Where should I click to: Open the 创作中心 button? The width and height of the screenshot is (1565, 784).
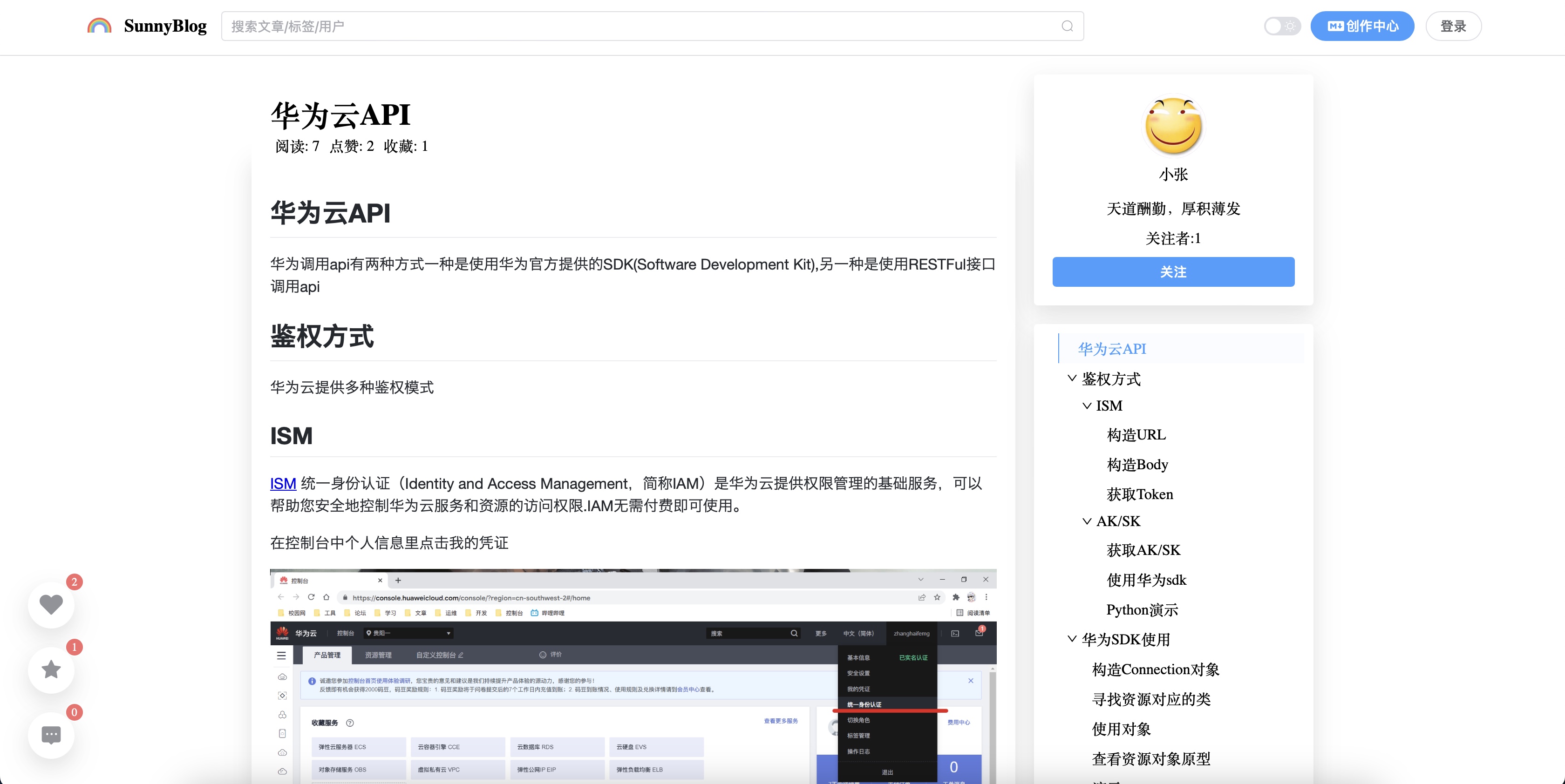click(x=1362, y=26)
